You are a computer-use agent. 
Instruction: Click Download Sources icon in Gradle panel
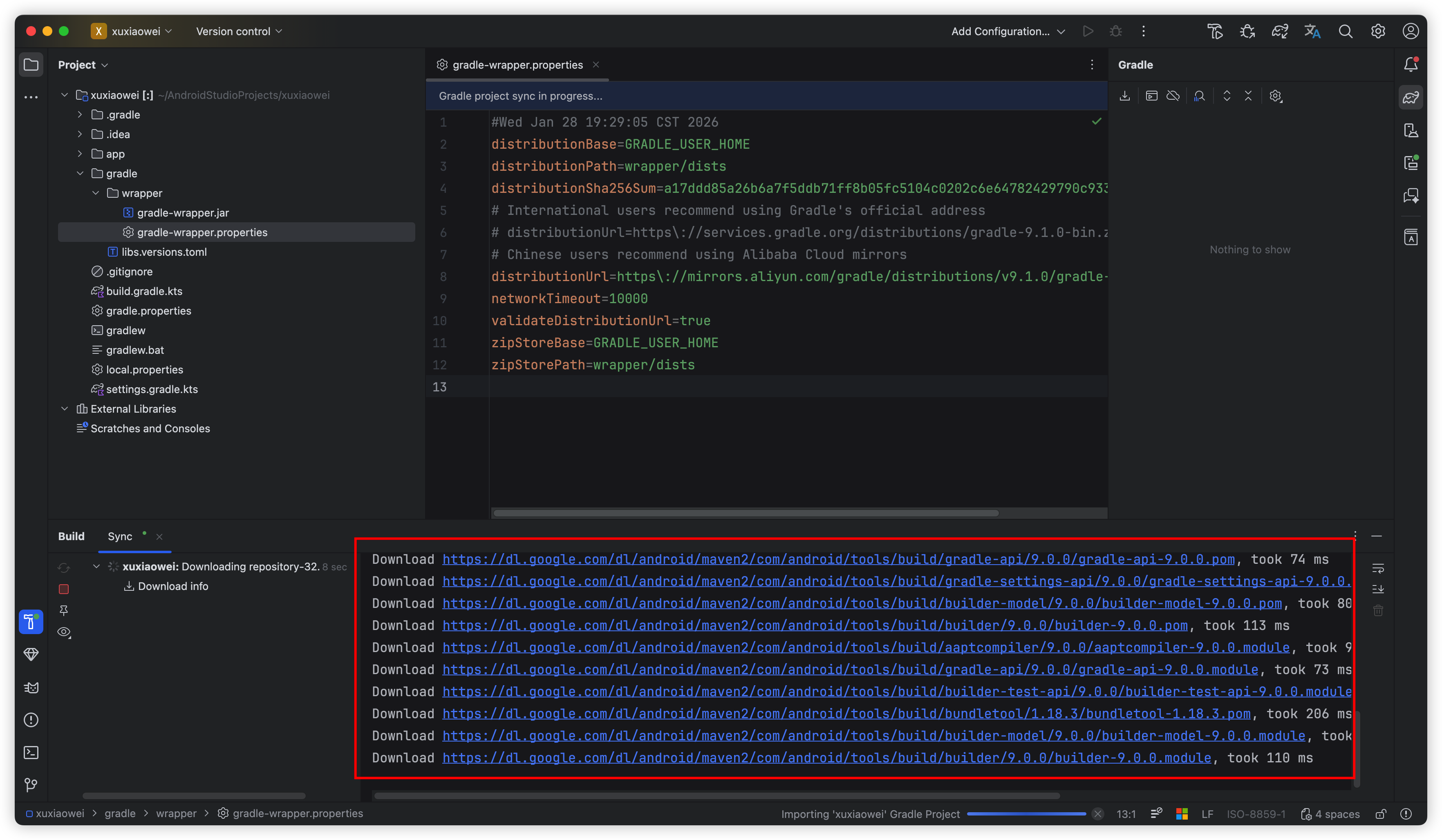pyautogui.click(x=1124, y=96)
